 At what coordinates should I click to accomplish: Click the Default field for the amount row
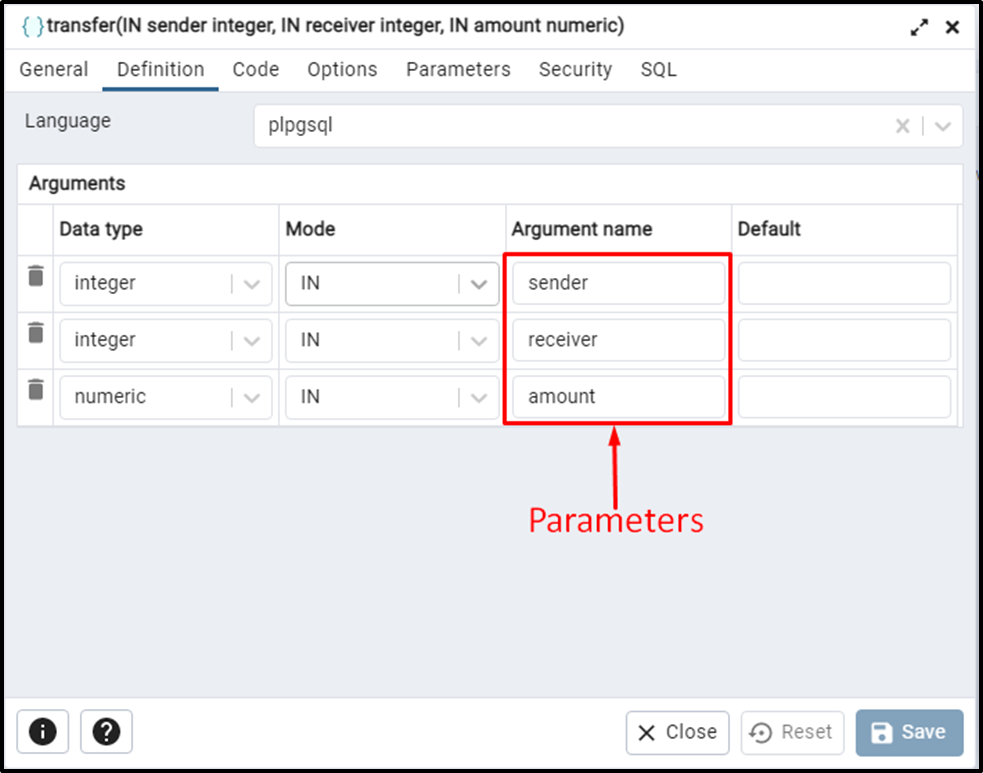pos(845,397)
